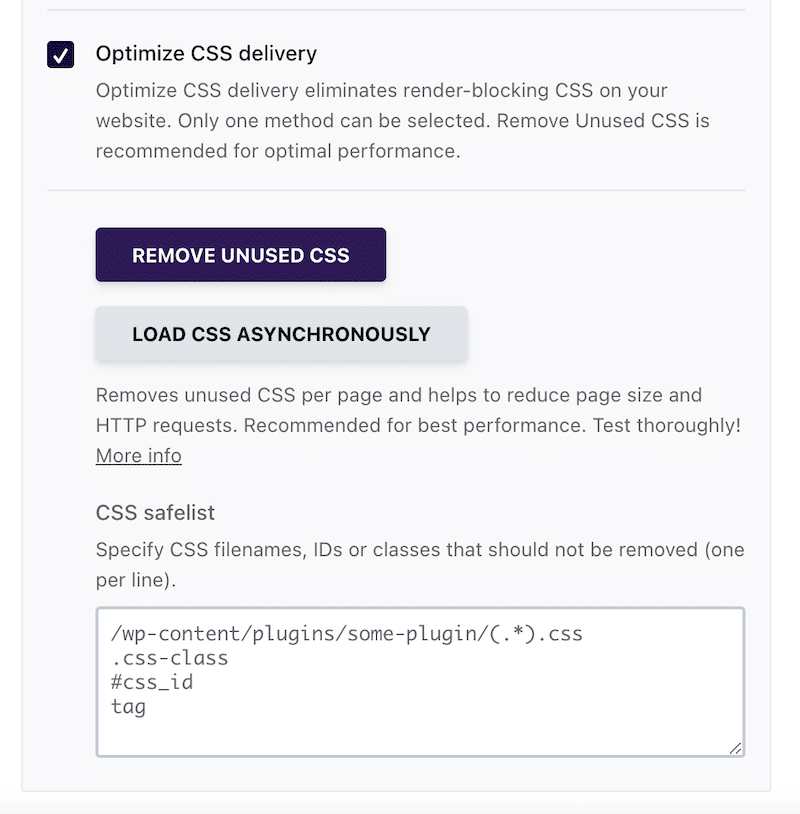This screenshot has width=800, height=814.
Task: Toggle the Optimize CSS delivery option off
Action: [62, 55]
